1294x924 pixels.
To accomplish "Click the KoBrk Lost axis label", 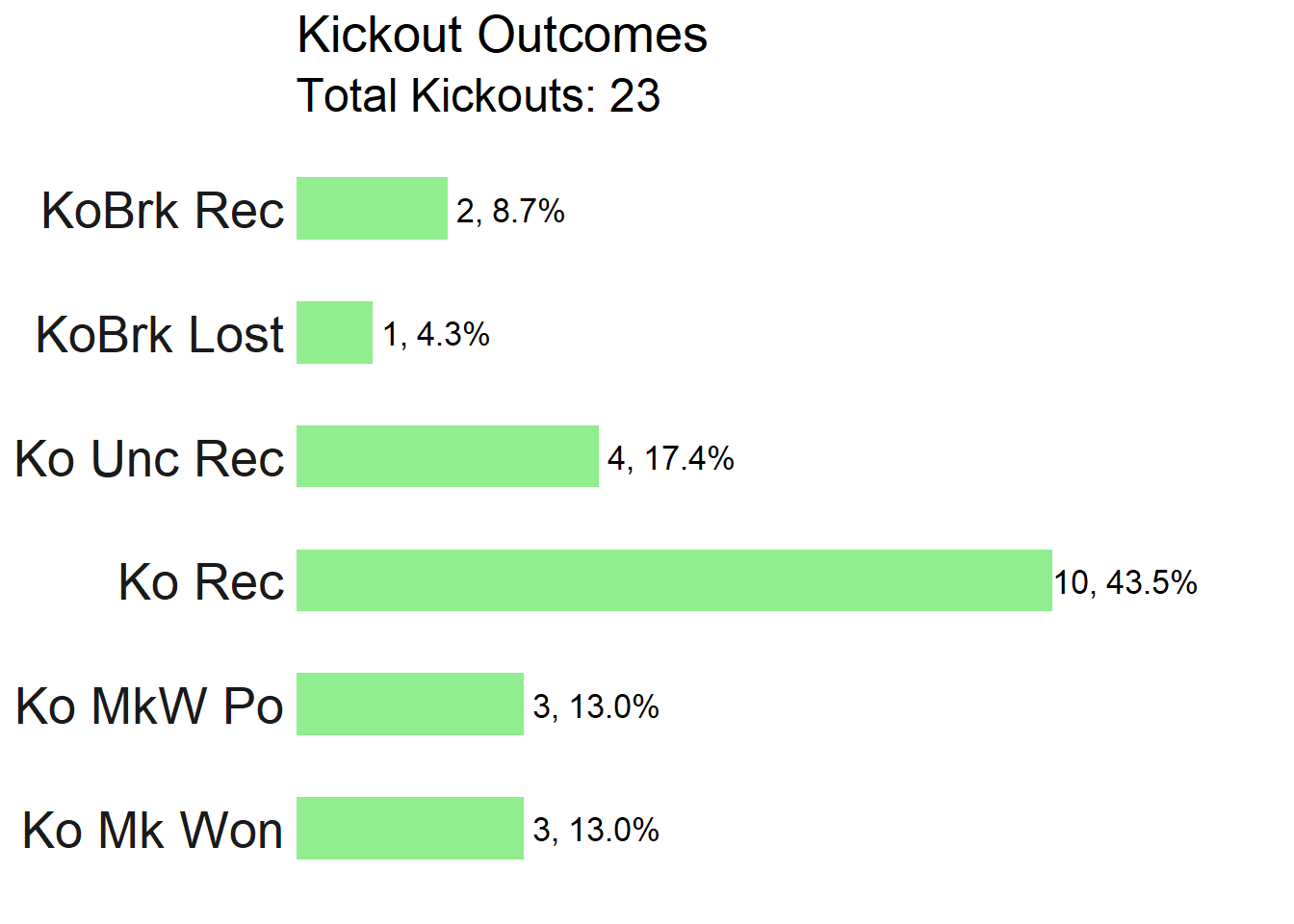I will [160, 334].
